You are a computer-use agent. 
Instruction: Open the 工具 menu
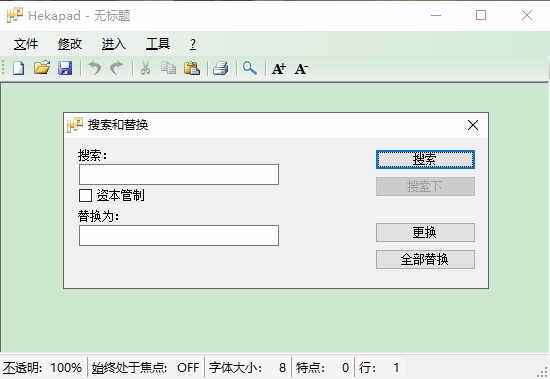pyautogui.click(x=158, y=44)
